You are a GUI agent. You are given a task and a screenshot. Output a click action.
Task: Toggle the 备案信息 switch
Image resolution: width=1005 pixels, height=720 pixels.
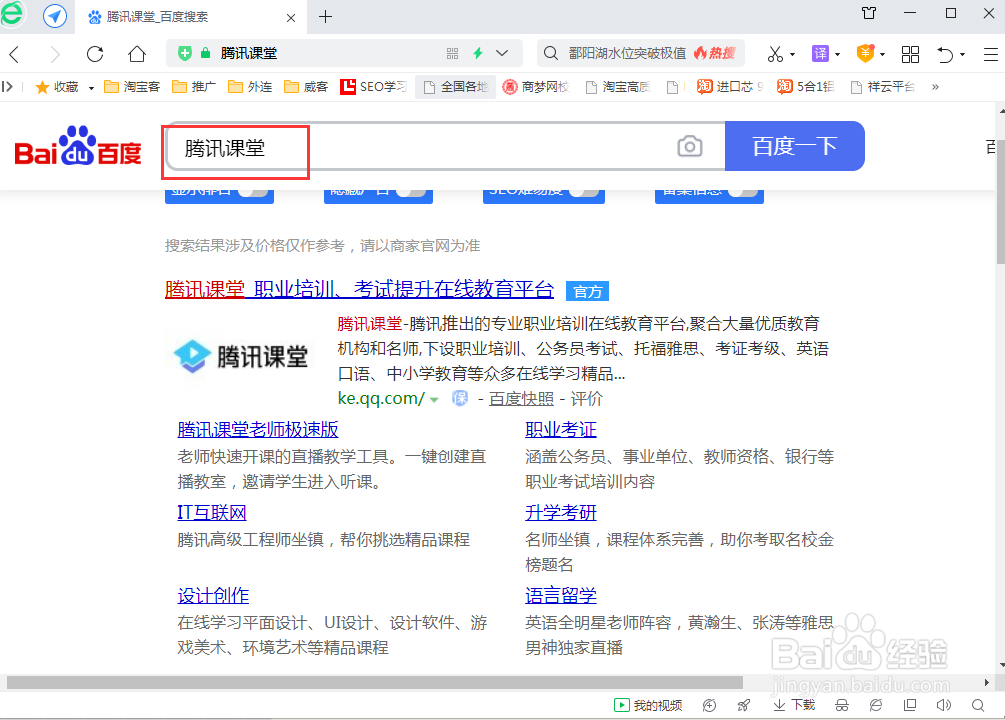point(743,192)
